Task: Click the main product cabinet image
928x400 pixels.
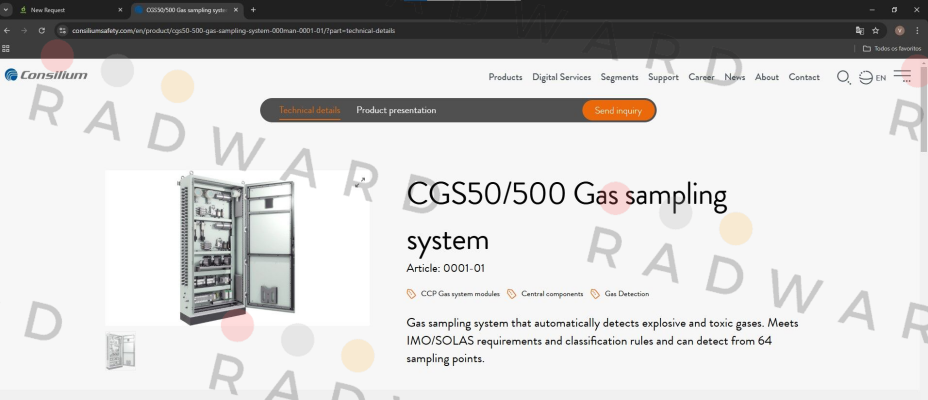Action: pyautogui.click(x=237, y=249)
